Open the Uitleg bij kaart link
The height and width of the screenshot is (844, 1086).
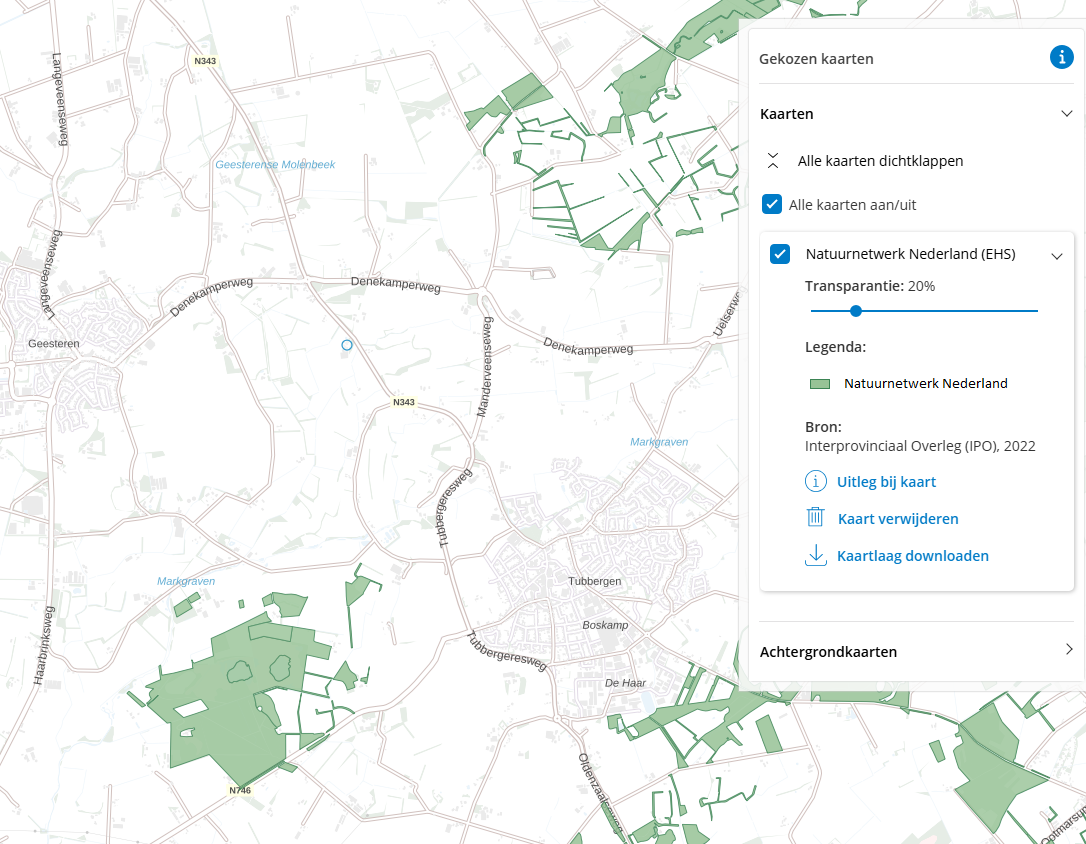pos(887,481)
